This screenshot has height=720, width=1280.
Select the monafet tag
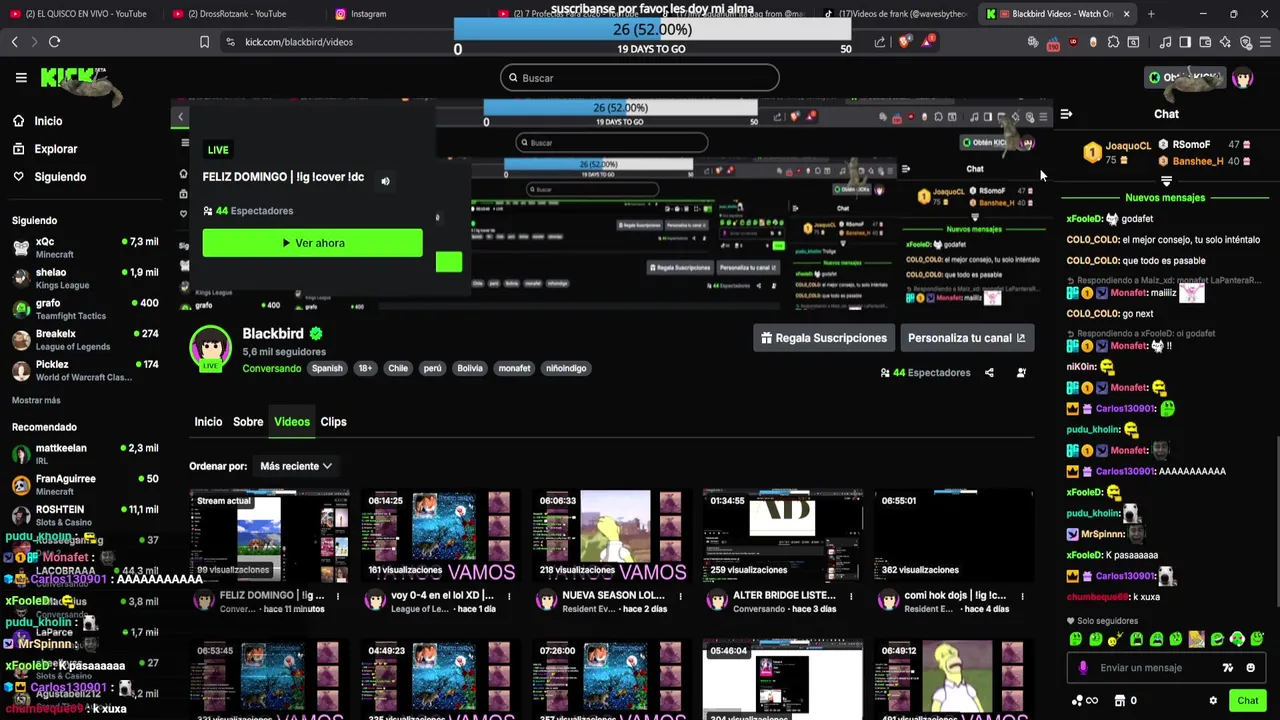(x=514, y=368)
